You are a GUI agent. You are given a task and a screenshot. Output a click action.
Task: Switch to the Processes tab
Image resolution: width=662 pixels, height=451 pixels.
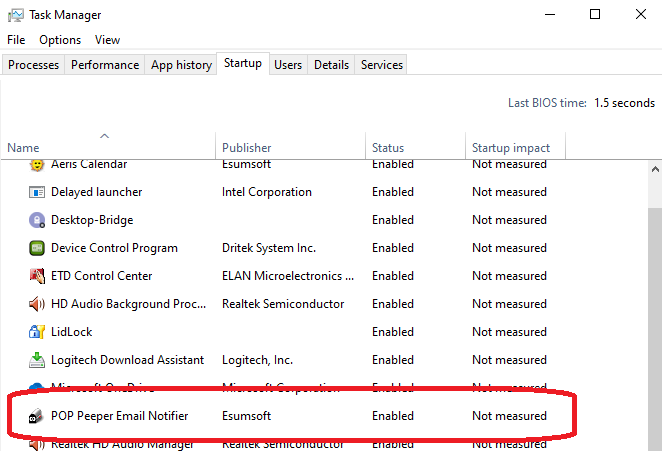(33, 65)
